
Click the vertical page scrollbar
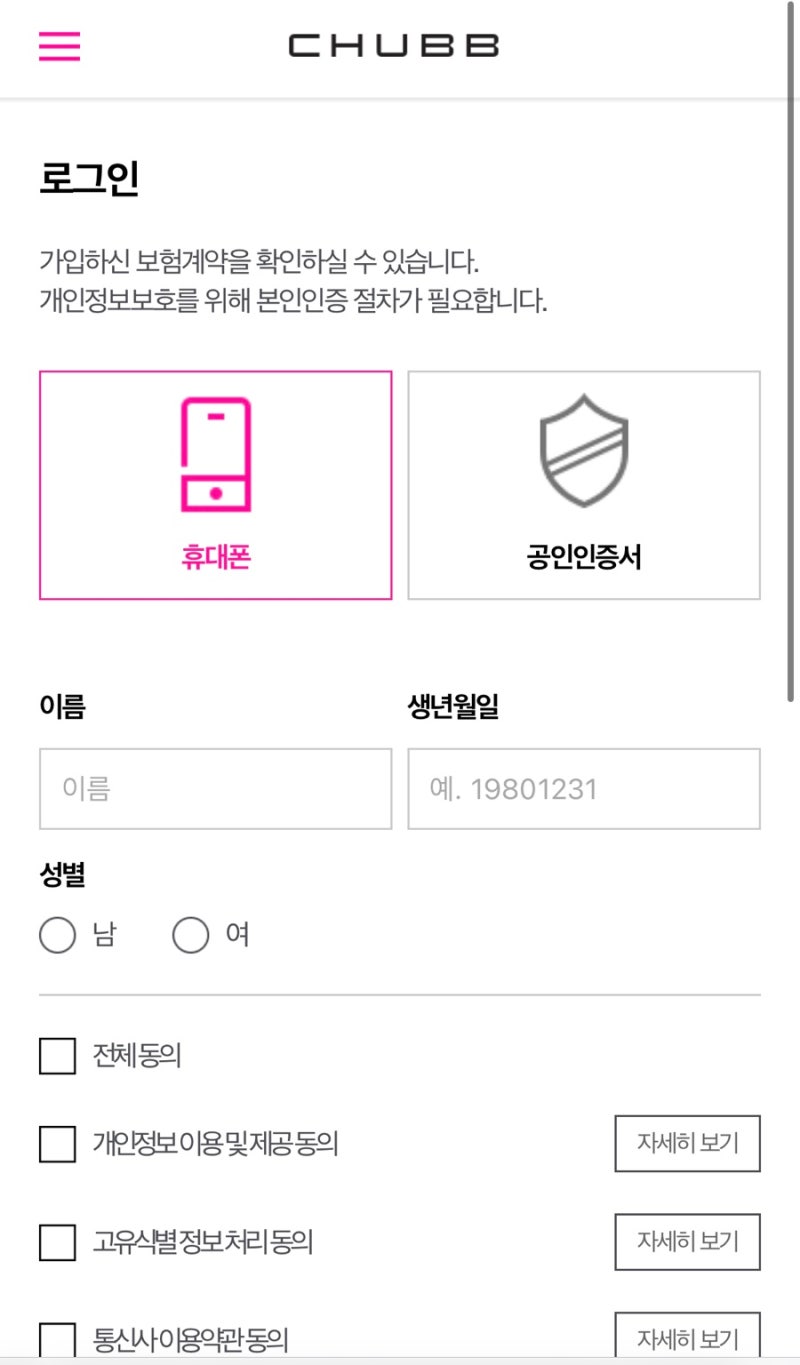[792, 350]
